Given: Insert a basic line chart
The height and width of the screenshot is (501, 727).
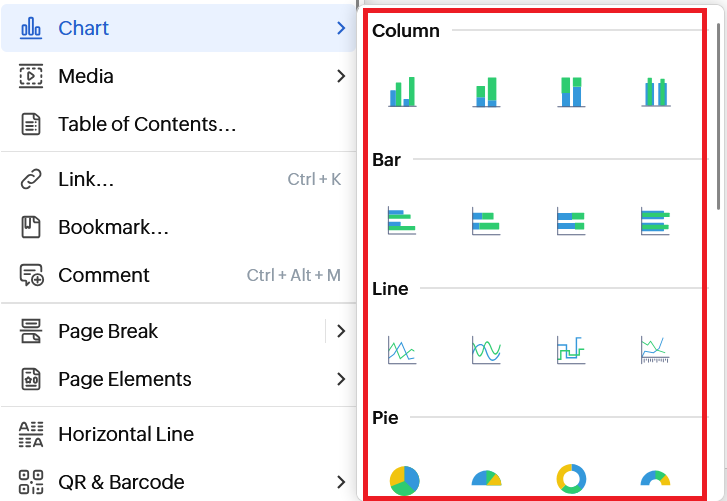Looking at the screenshot, I should 402,350.
